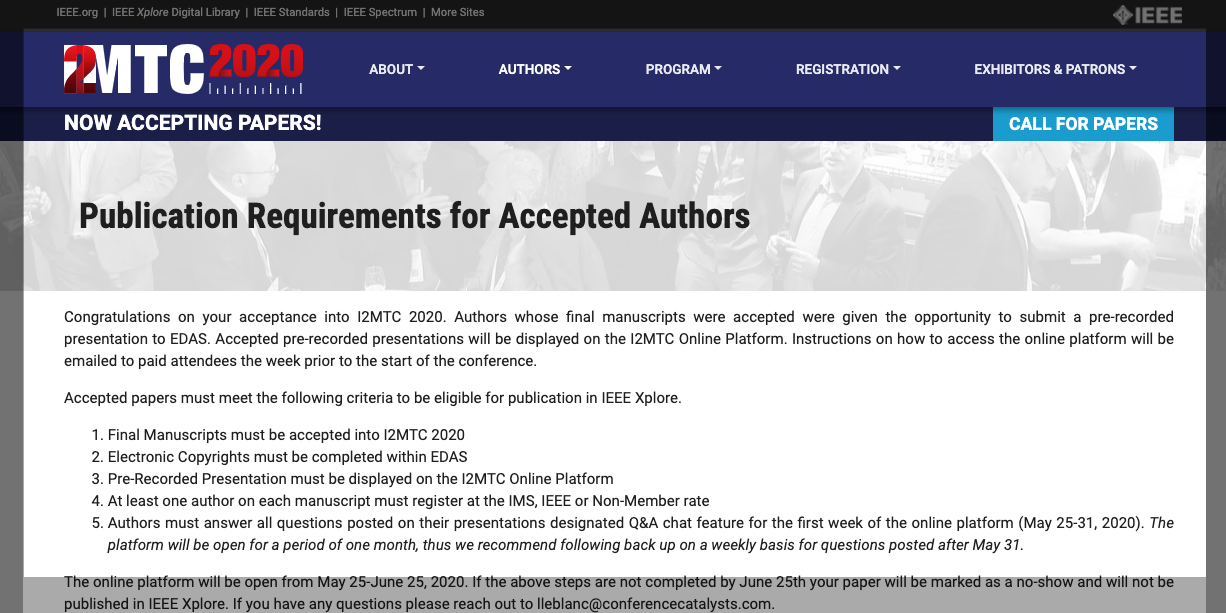Click the lleblanc@conferencecatalysts.com email text

[x=656, y=604]
